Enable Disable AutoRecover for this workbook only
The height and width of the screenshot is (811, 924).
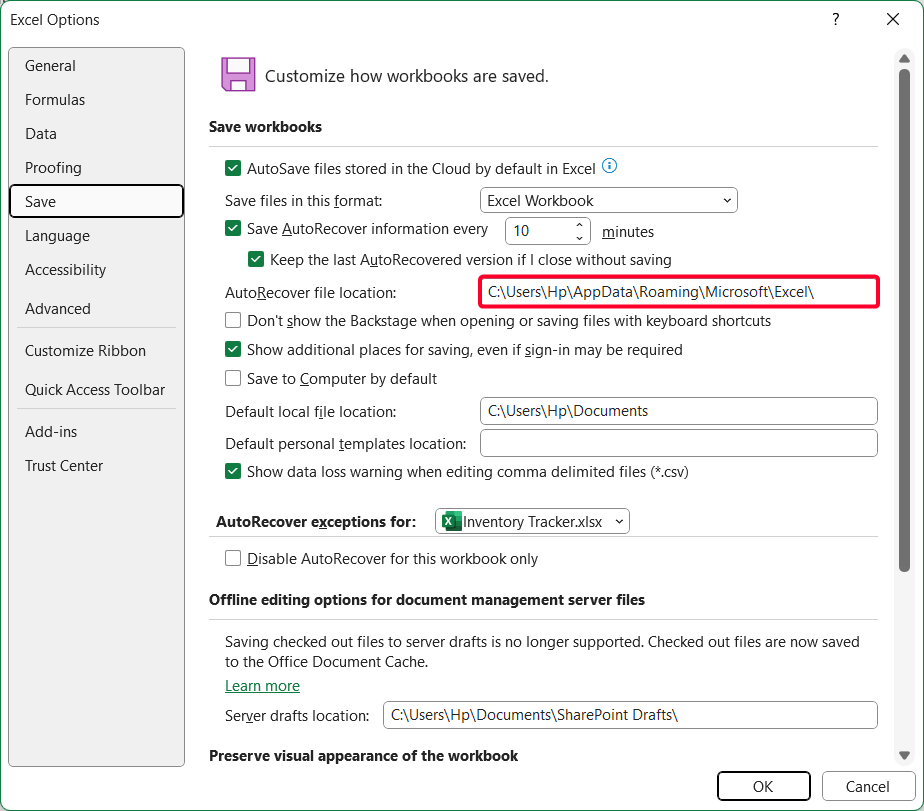click(x=233, y=559)
